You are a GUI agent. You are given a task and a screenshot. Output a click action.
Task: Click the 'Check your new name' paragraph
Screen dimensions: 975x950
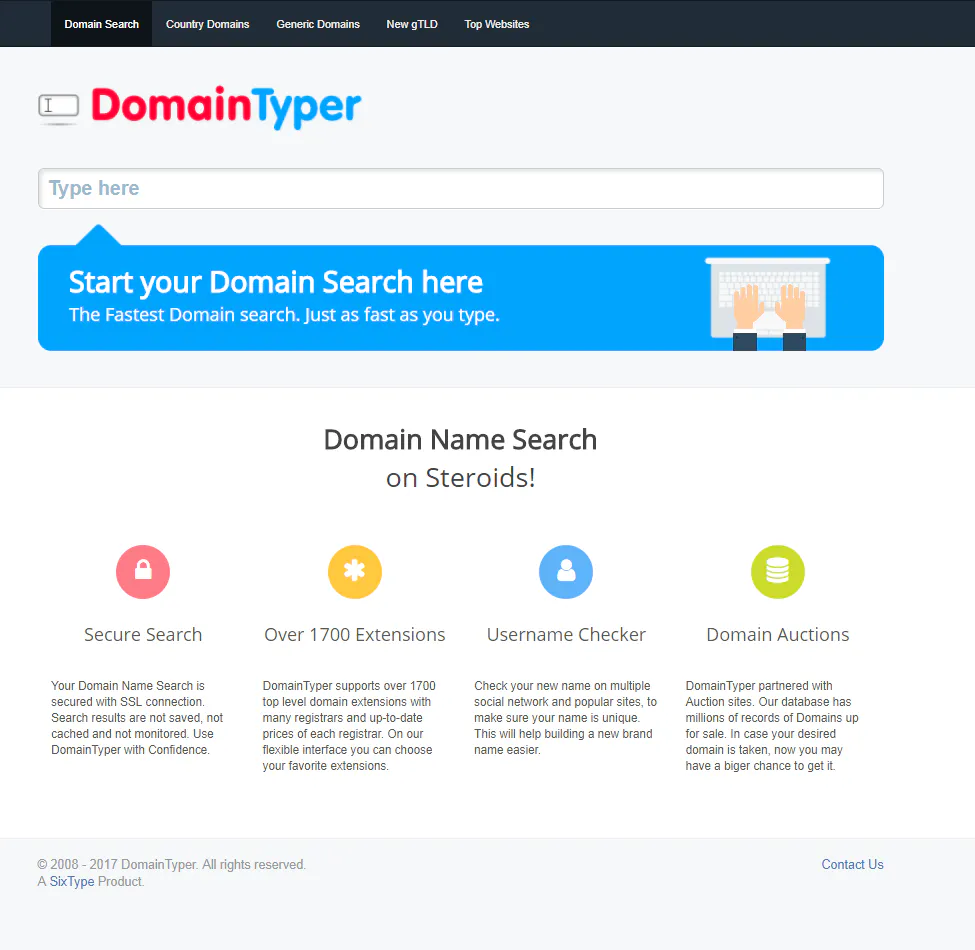(x=565, y=717)
